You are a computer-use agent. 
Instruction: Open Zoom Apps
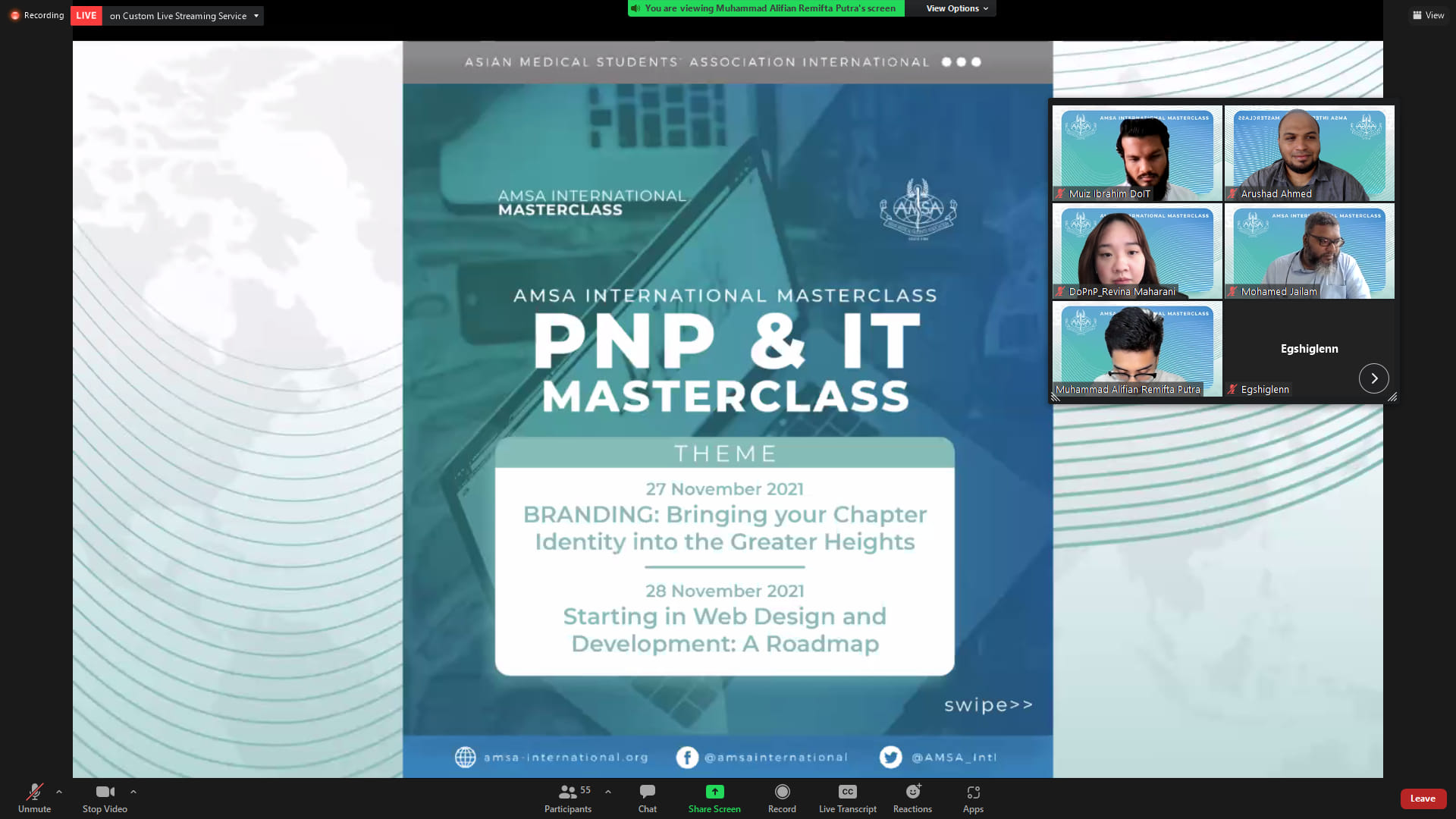[973, 798]
